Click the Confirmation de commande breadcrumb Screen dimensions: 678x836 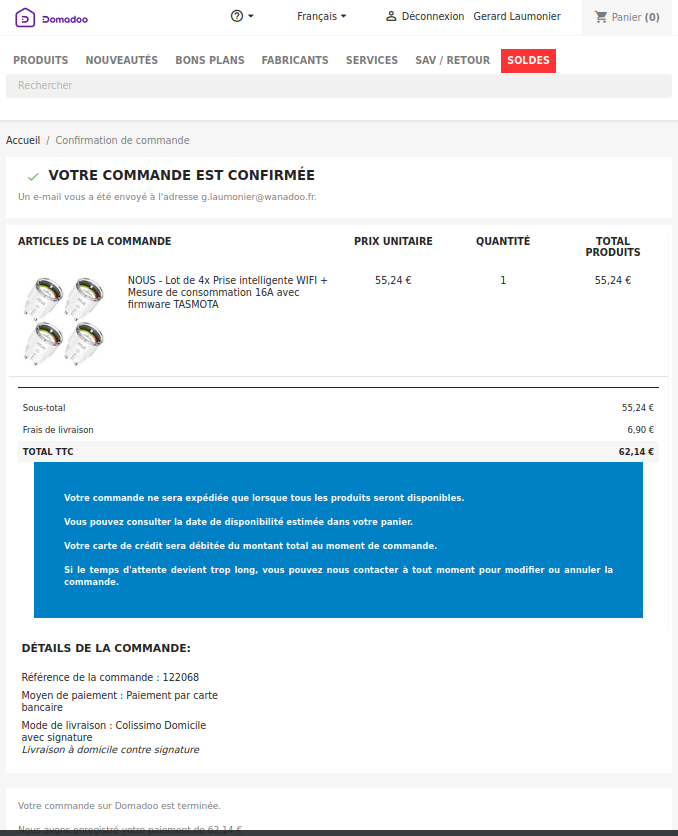pyautogui.click(x=122, y=141)
